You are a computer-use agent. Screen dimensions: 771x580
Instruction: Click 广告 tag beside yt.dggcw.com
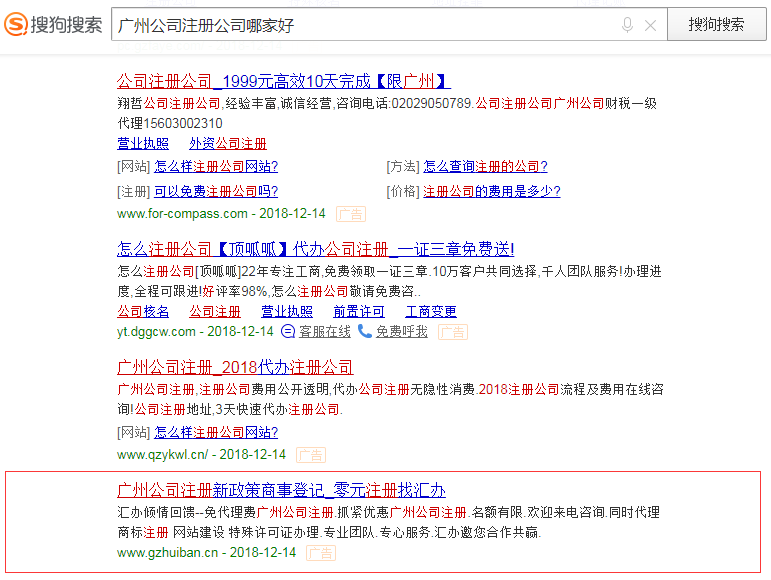coord(452,332)
